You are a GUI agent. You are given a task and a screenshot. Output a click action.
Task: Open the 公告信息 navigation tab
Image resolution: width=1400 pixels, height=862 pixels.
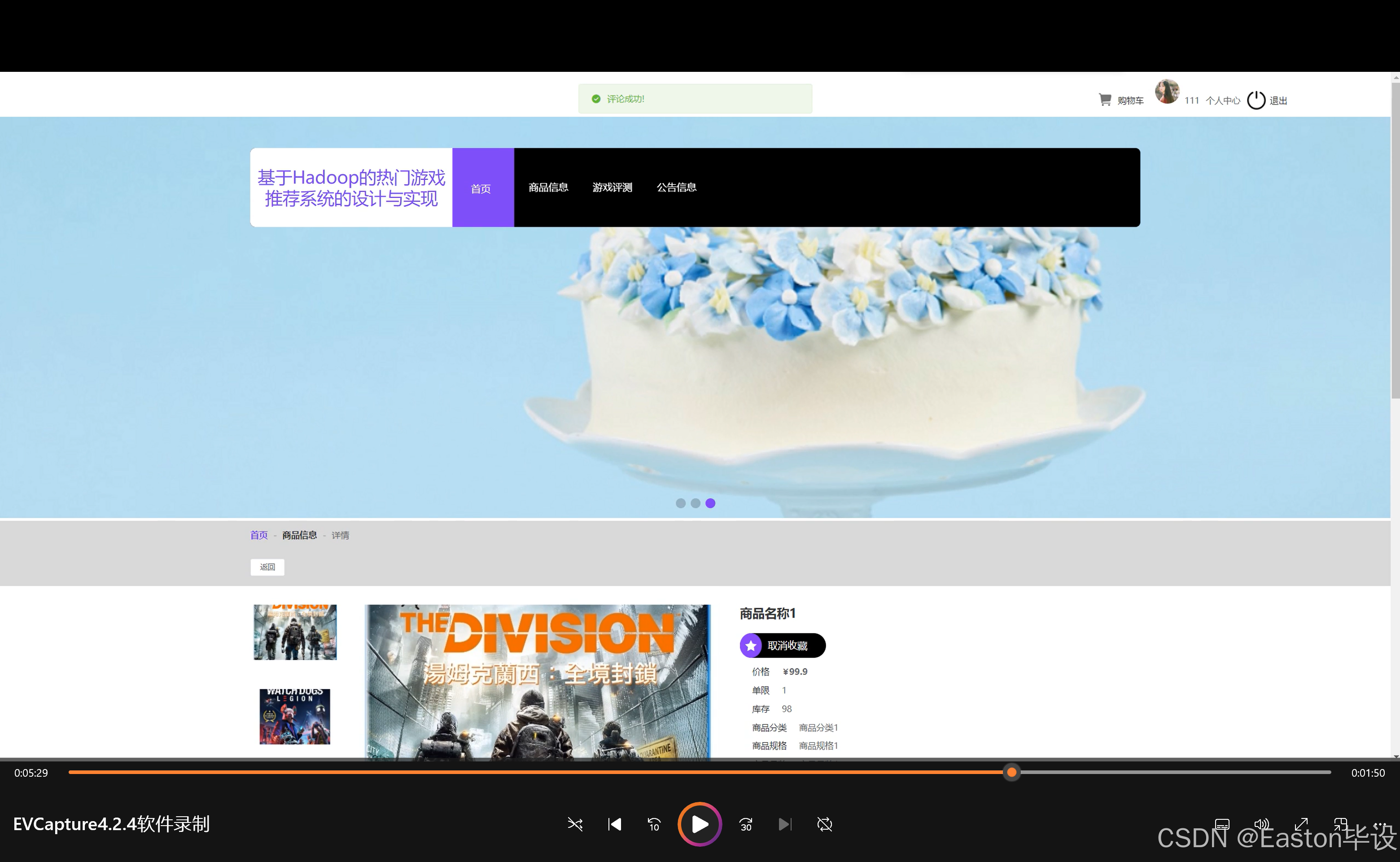[676, 188]
